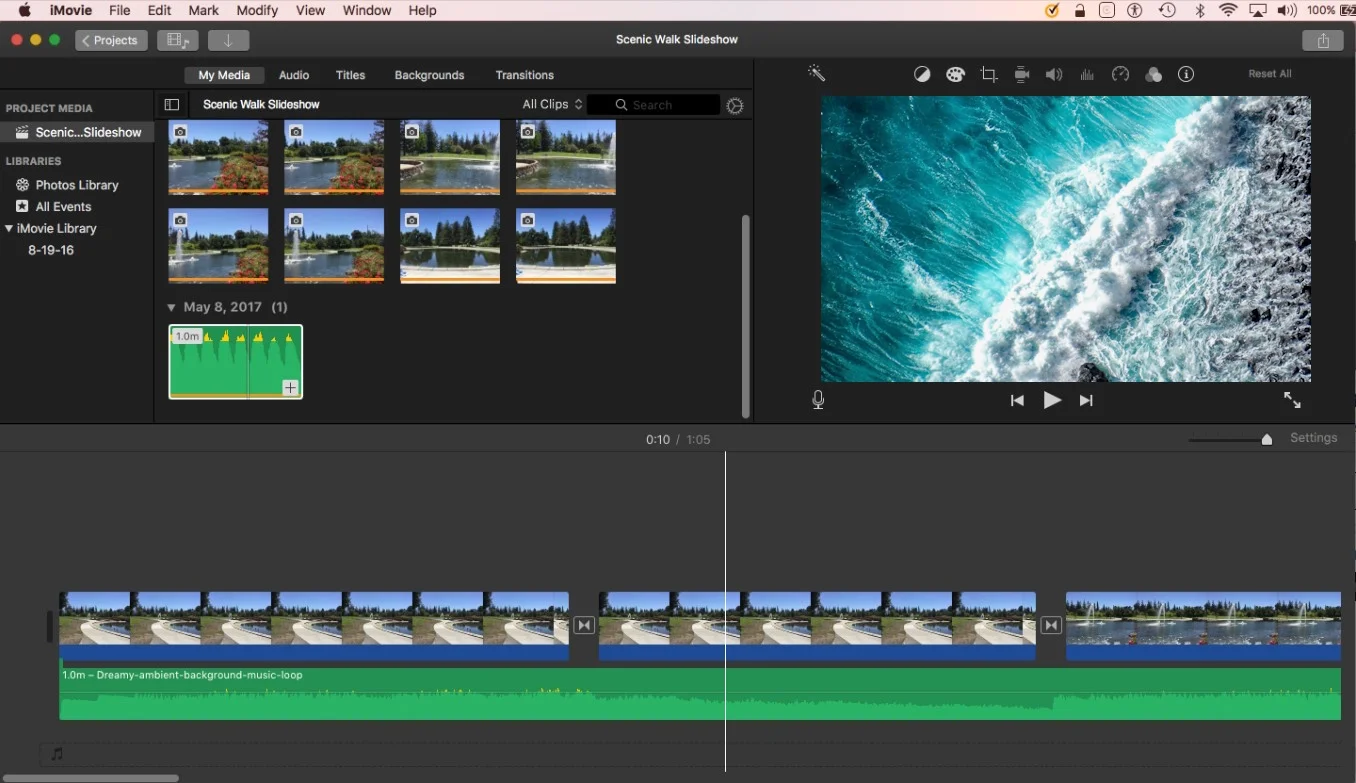Skip to next clip in viewer
The image size is (1356, 783).
point(1086,400)
